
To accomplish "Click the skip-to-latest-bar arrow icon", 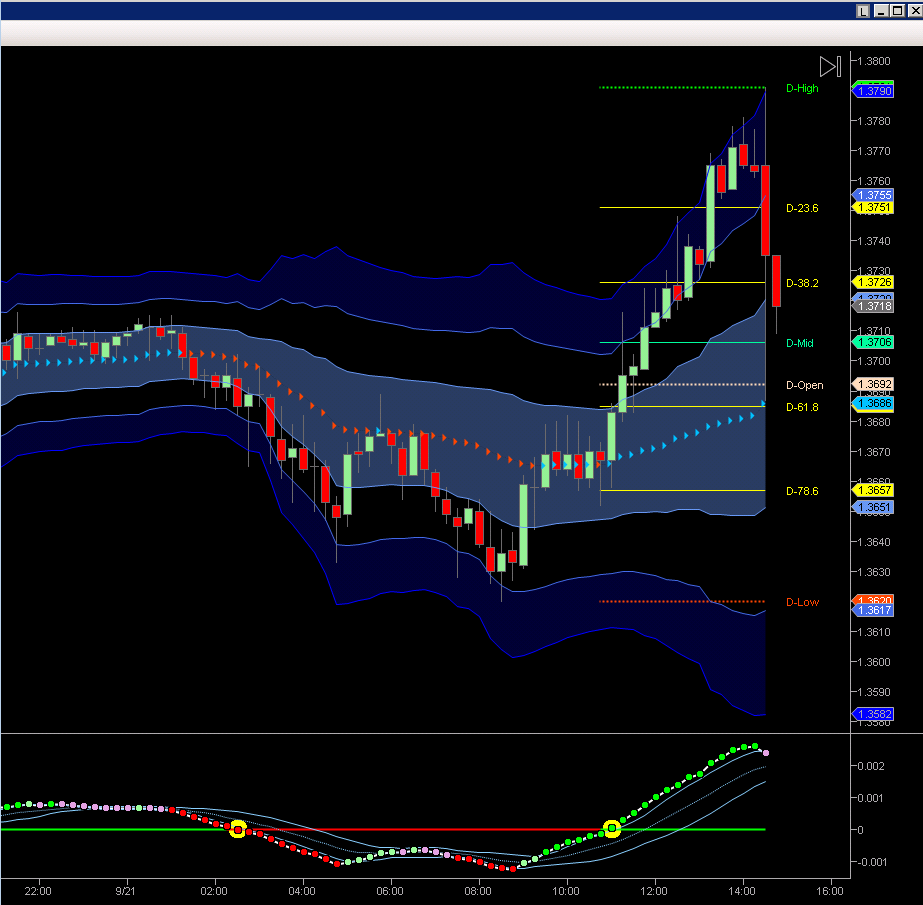I will coord(830,67).
